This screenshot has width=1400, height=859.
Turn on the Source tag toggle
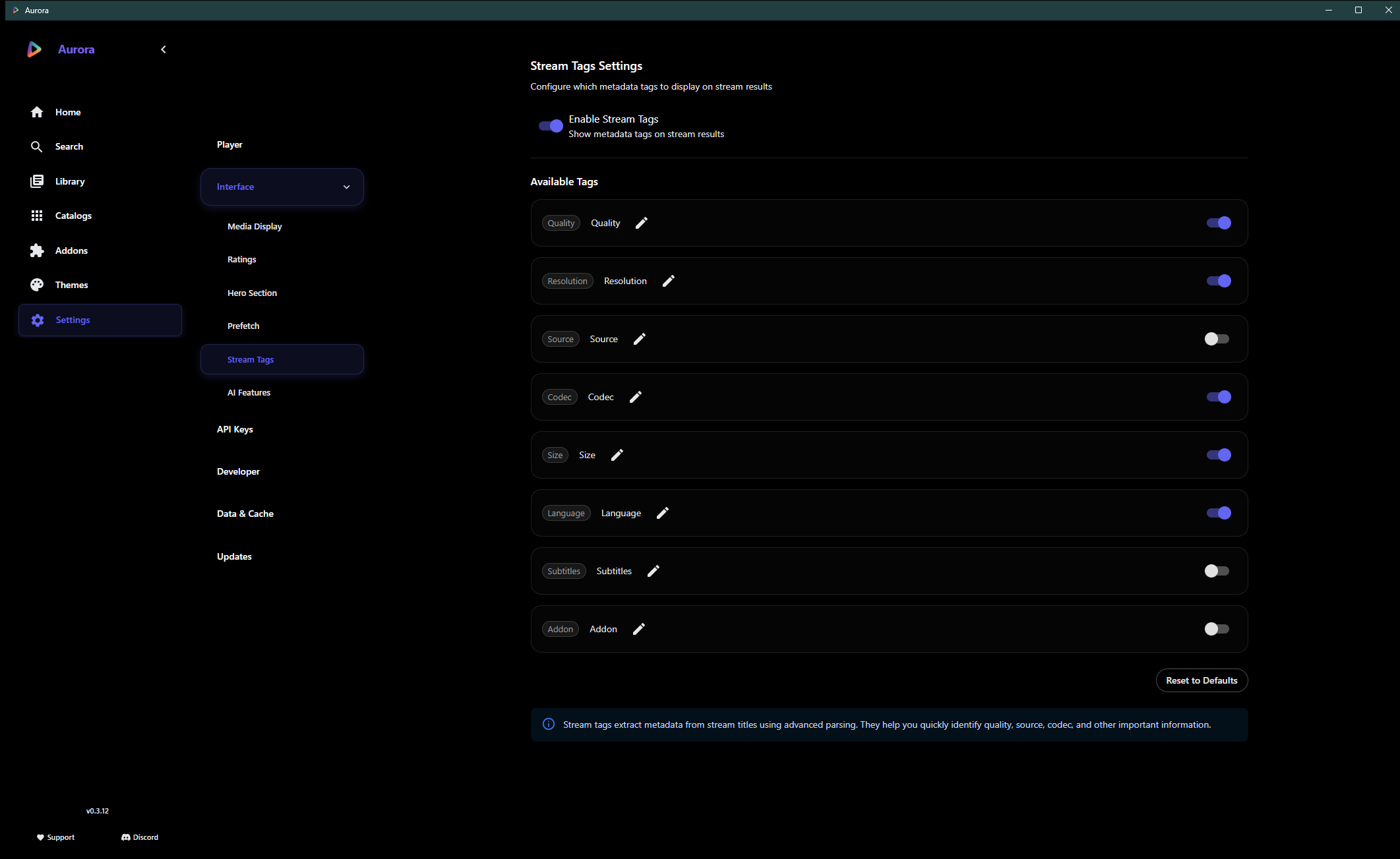[1217, 339]
